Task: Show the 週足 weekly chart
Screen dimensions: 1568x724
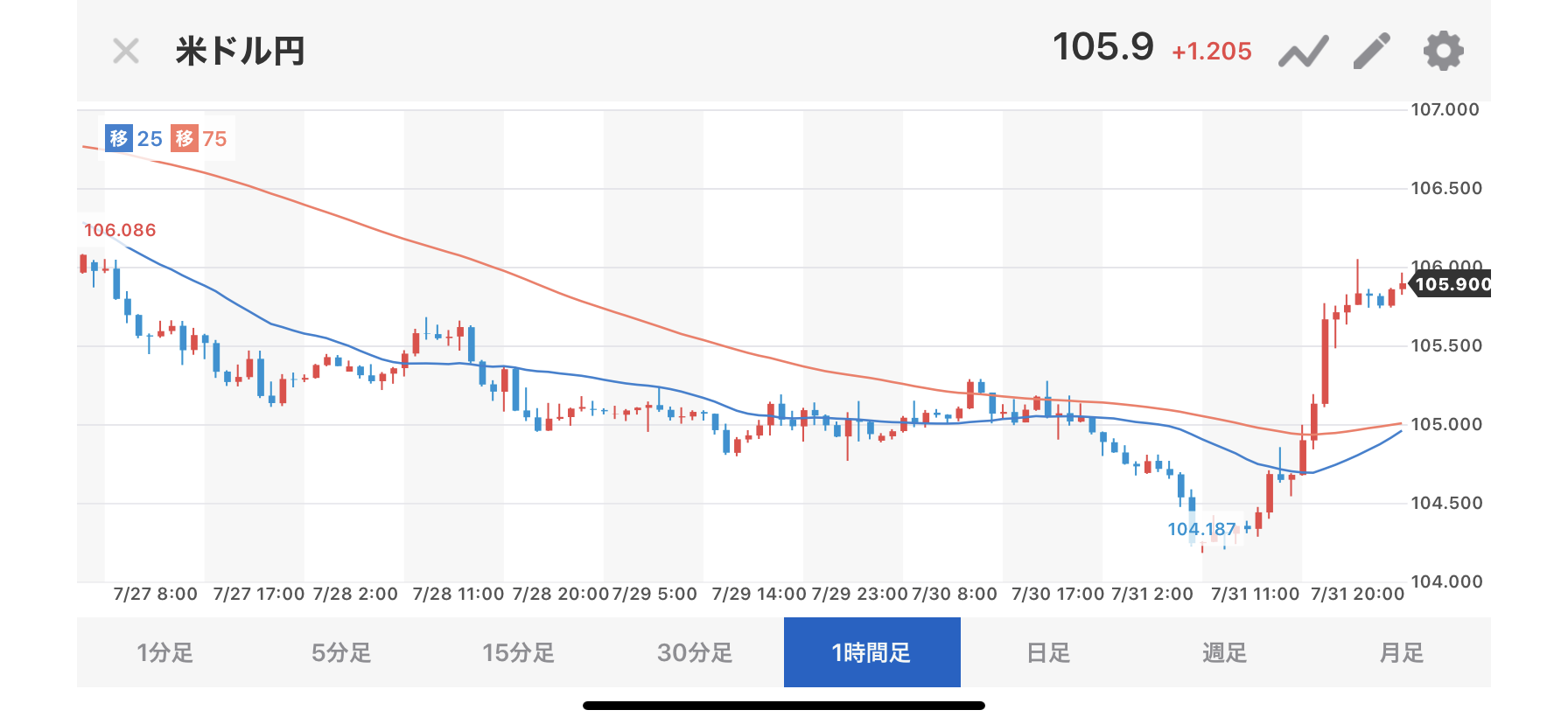Action: click(x=1224, y=652)
